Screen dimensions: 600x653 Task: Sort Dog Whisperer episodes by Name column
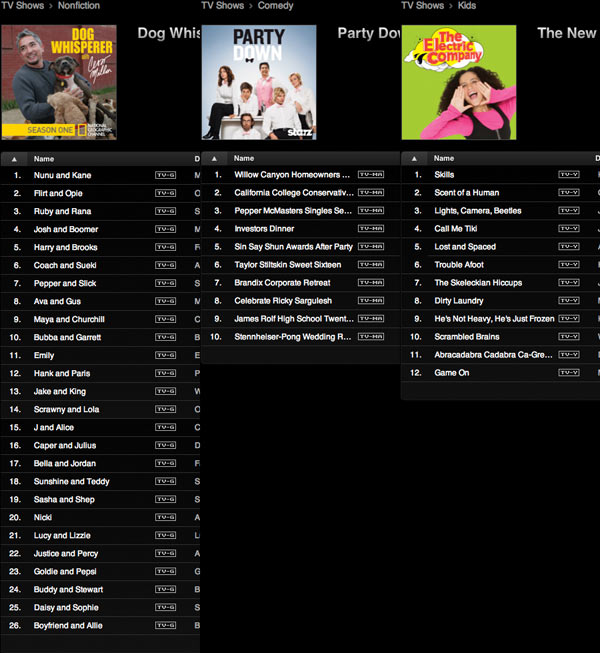pos(44,158)
